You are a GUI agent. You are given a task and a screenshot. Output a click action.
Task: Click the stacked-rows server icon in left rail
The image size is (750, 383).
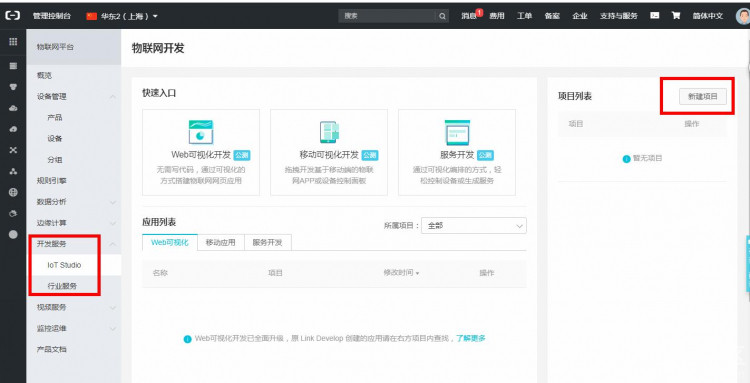point(13,66)
